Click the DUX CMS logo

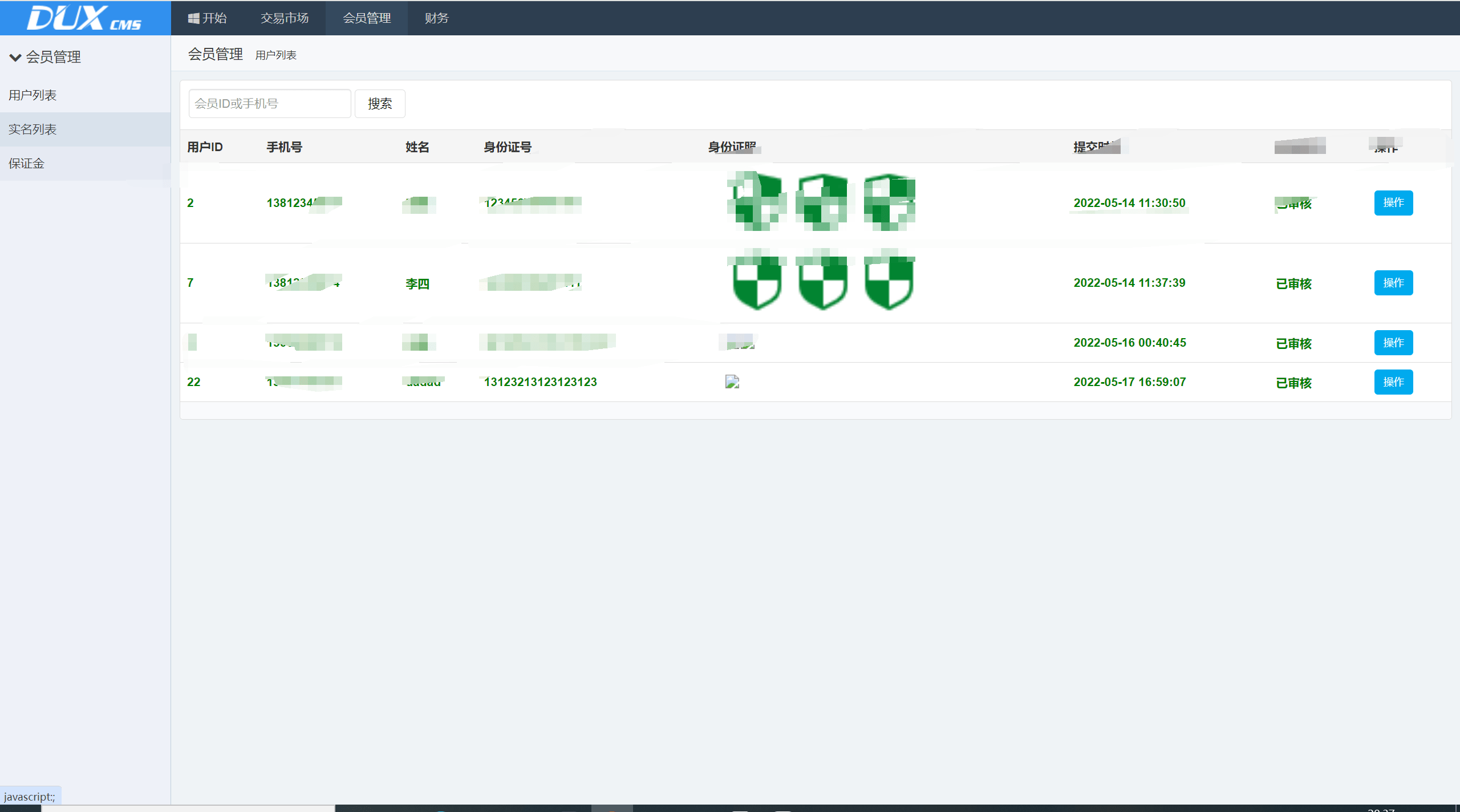pos(84,18)
